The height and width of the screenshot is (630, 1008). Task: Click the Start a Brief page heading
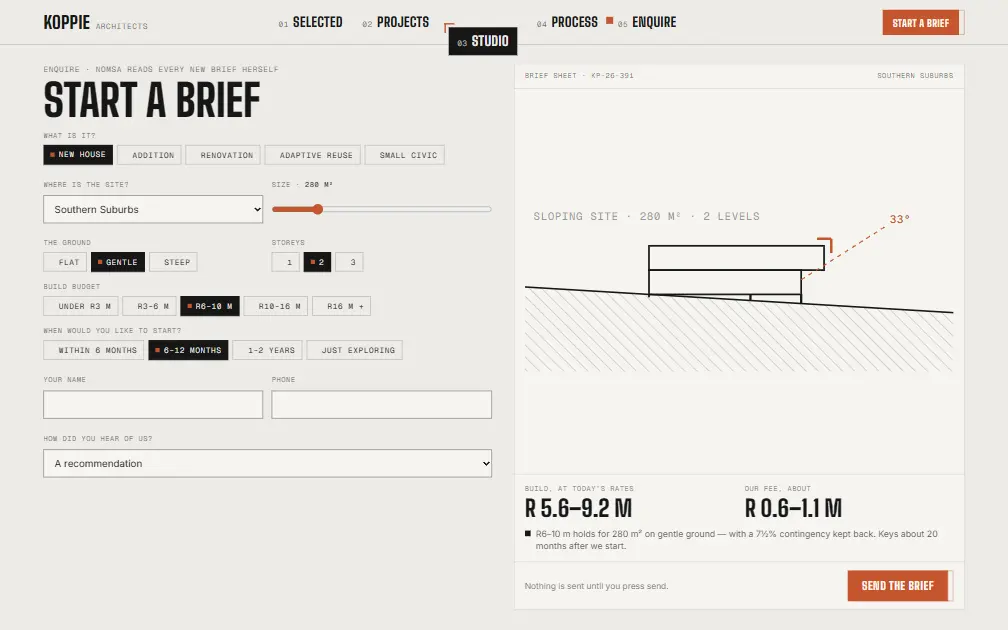pos(152,100)
